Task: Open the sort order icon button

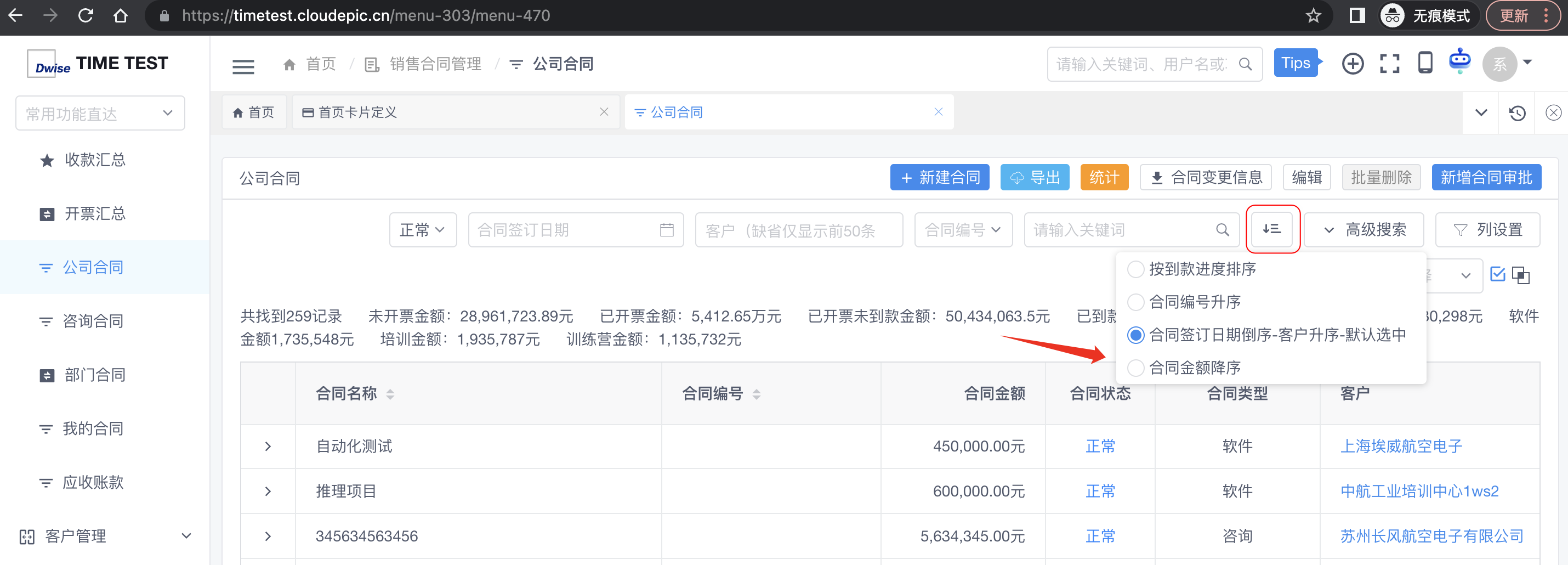Action: coord(1271,229)
